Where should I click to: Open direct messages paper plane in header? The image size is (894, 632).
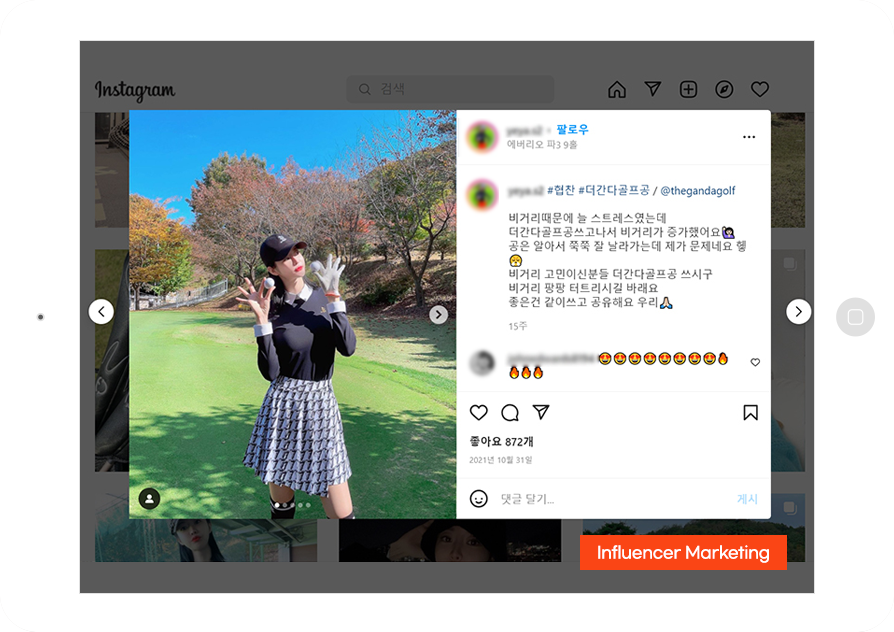tap(653, 88)
